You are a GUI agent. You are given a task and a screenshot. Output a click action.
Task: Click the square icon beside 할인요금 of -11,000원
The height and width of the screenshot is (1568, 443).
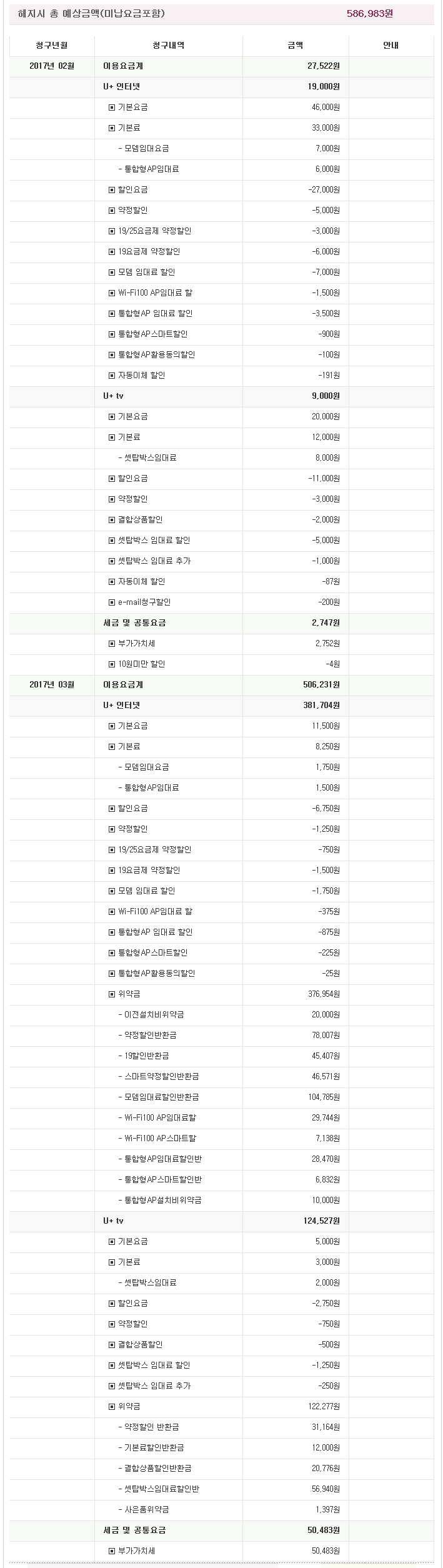click(x=112, y=479)
